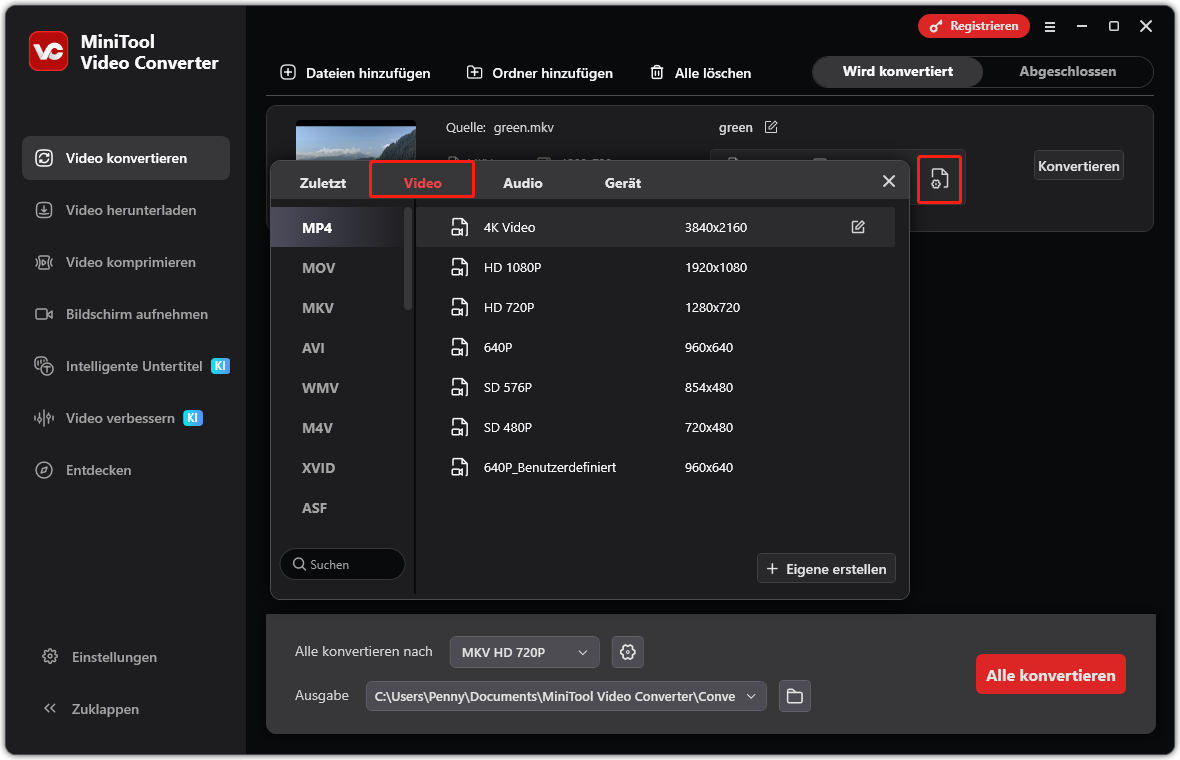Click Ordner hinzufügen
This screenshot has height=760, width=1180.
(x=540, y=73)
